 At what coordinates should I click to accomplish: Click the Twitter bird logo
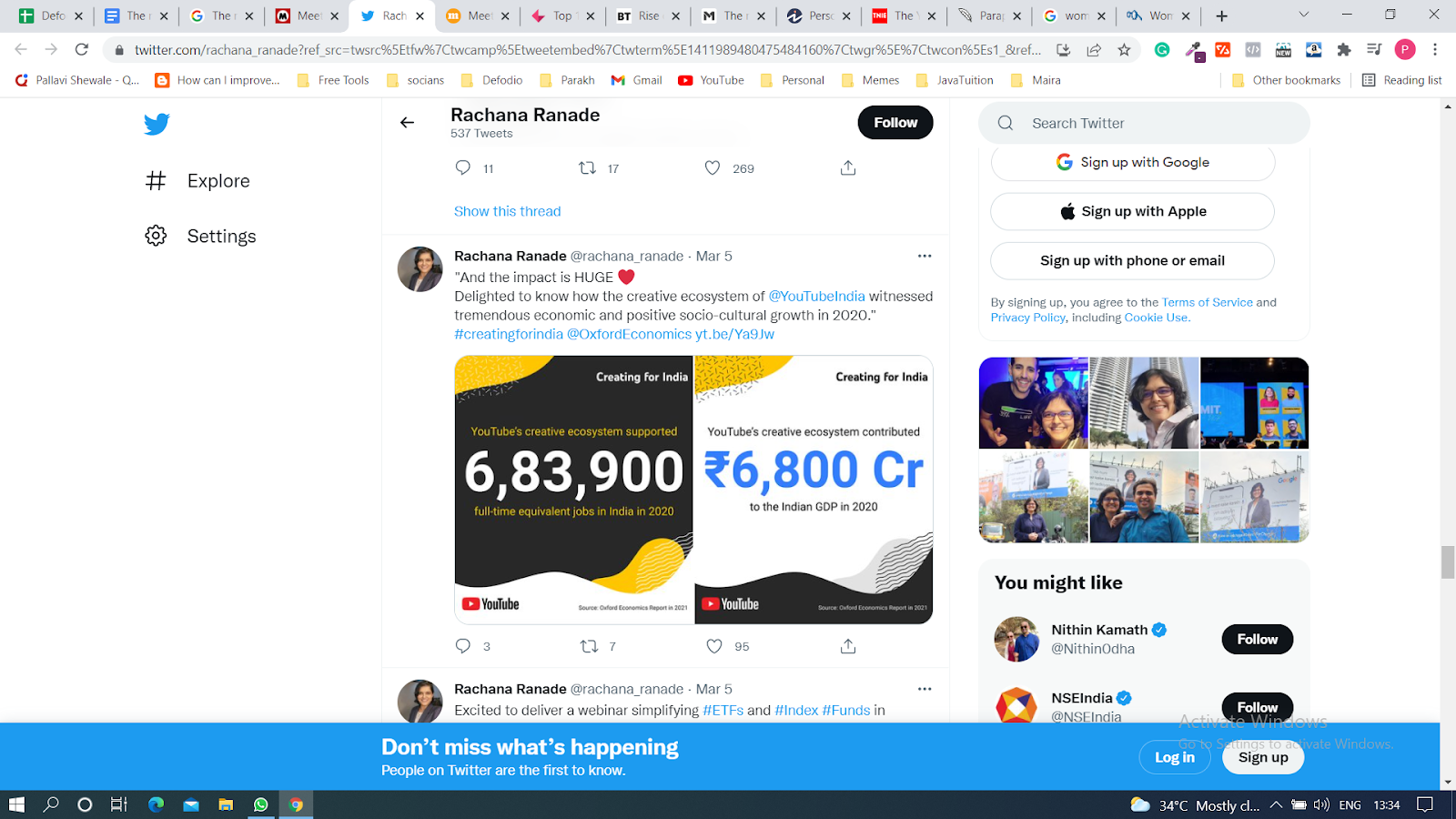157,124
